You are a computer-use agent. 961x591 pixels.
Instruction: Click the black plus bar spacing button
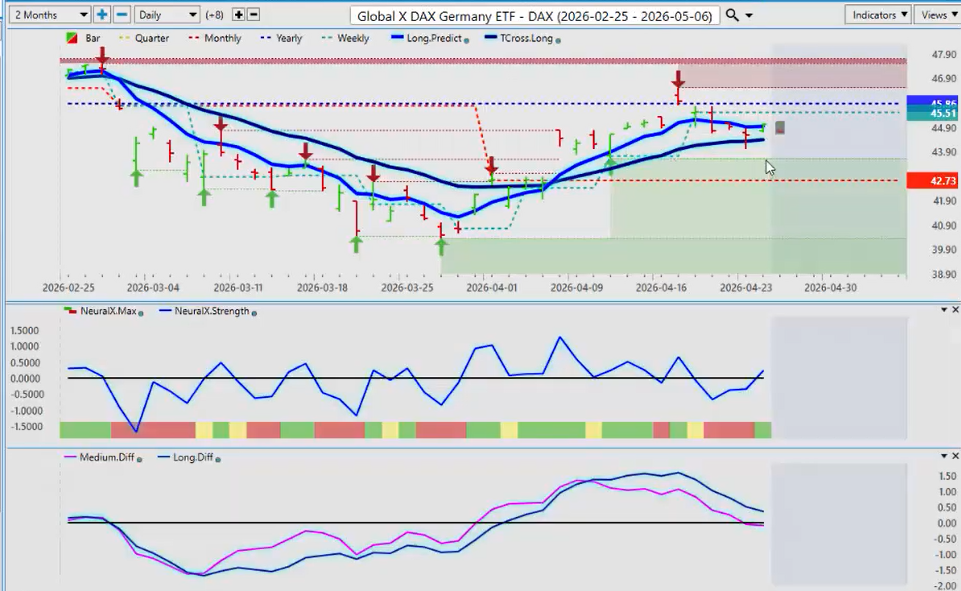pos(238,15)
